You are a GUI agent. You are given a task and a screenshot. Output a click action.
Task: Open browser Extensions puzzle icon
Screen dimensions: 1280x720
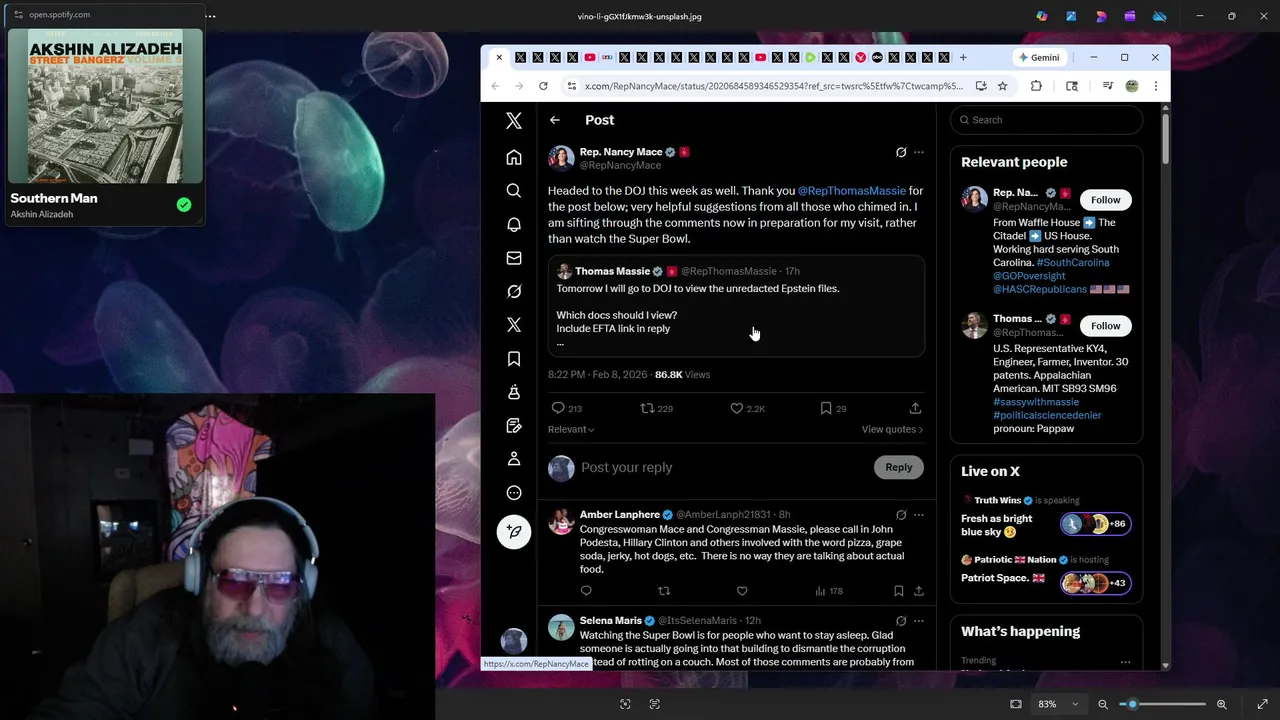point(1036,86)
